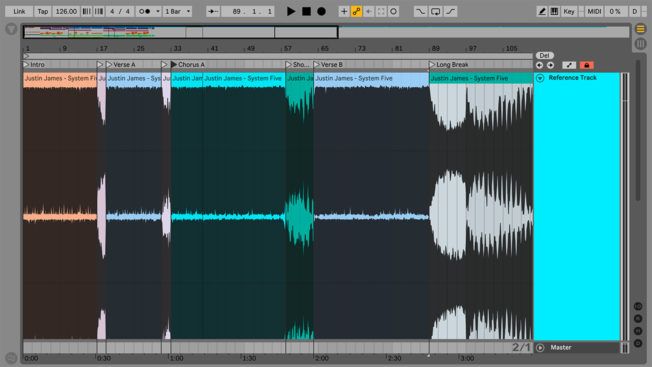The width and height of the screenshot is (652, 367).
Task: Select the teal Long Break clip header
Action: pos(481,78)
